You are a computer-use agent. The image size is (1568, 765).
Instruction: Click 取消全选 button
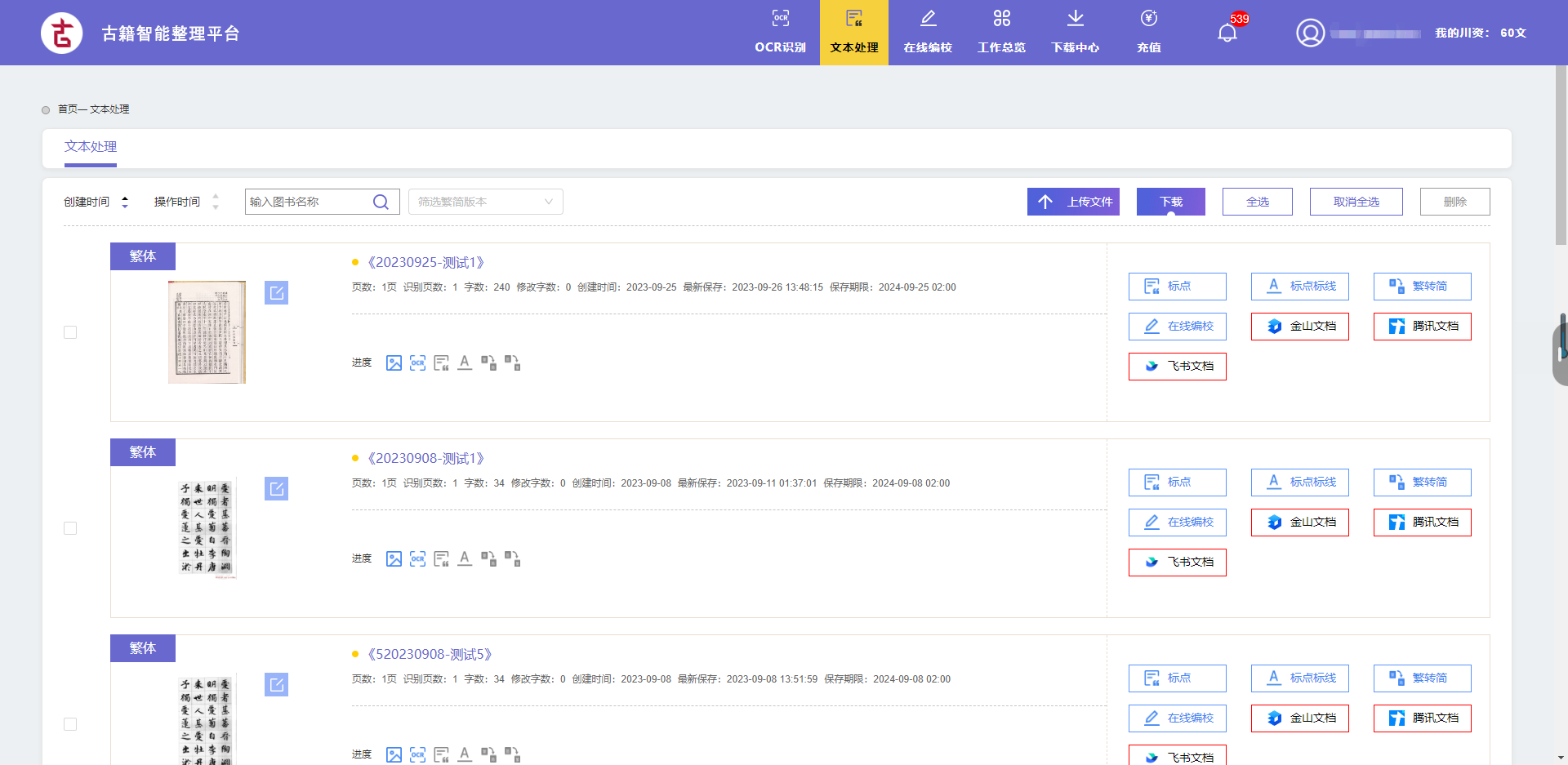[1356, 202]
